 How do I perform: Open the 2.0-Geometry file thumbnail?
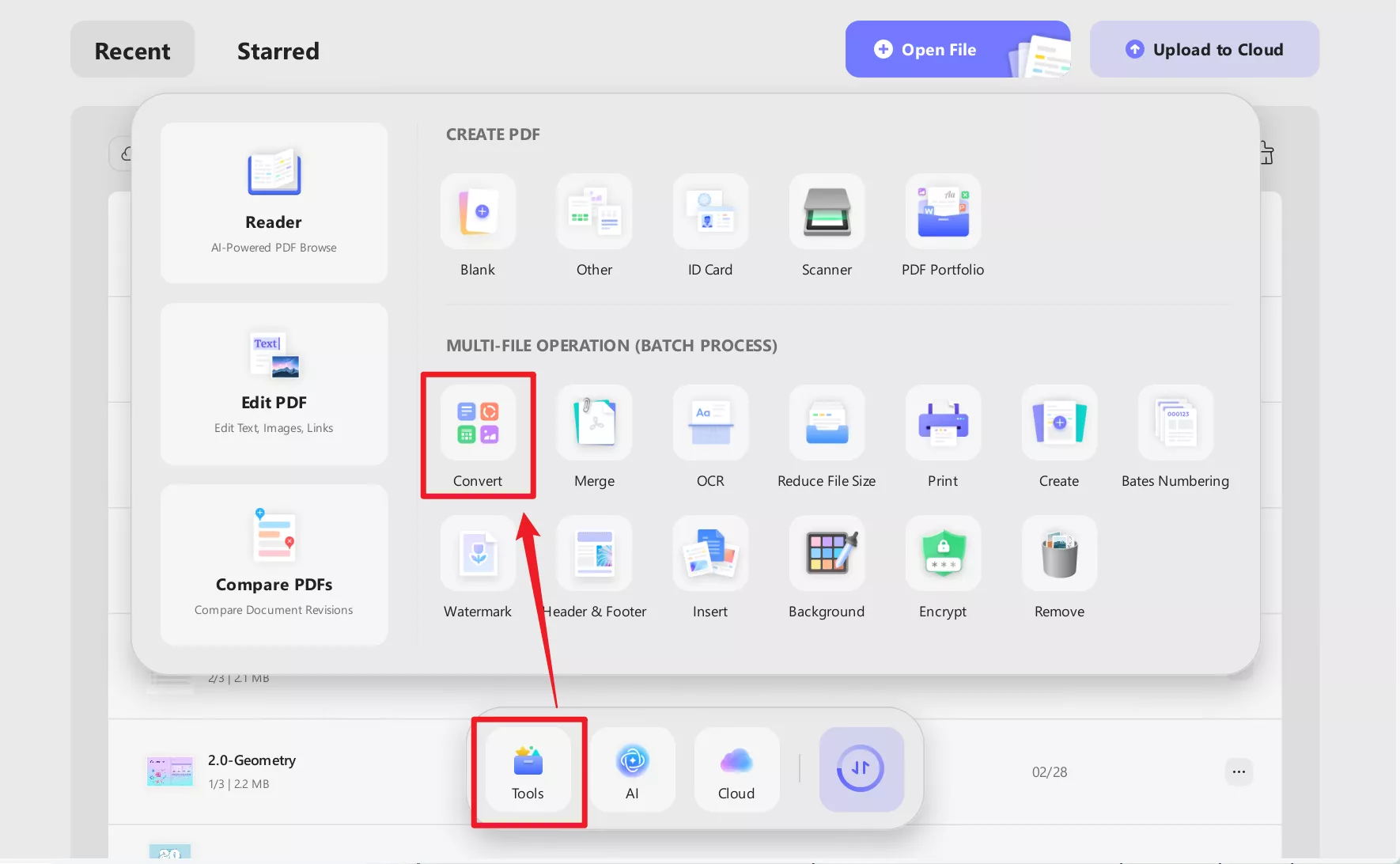(170, 771)
